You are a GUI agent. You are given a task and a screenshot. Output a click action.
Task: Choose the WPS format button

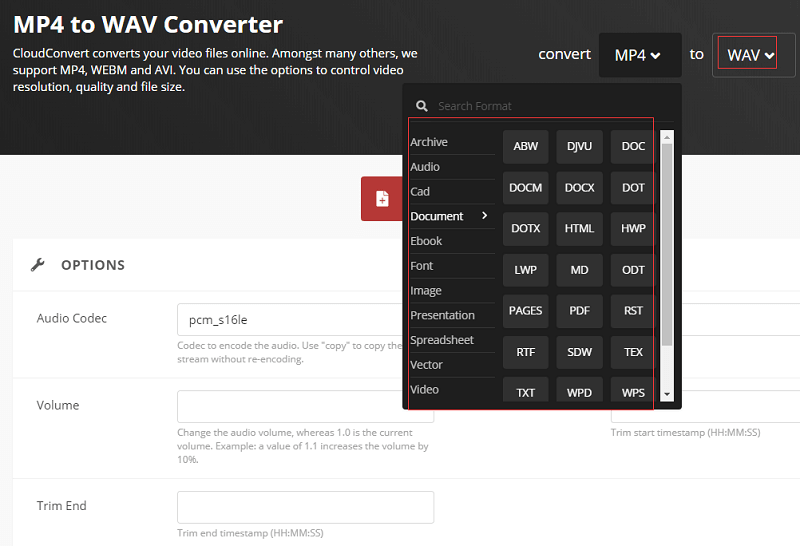click(x=632, y=390)
